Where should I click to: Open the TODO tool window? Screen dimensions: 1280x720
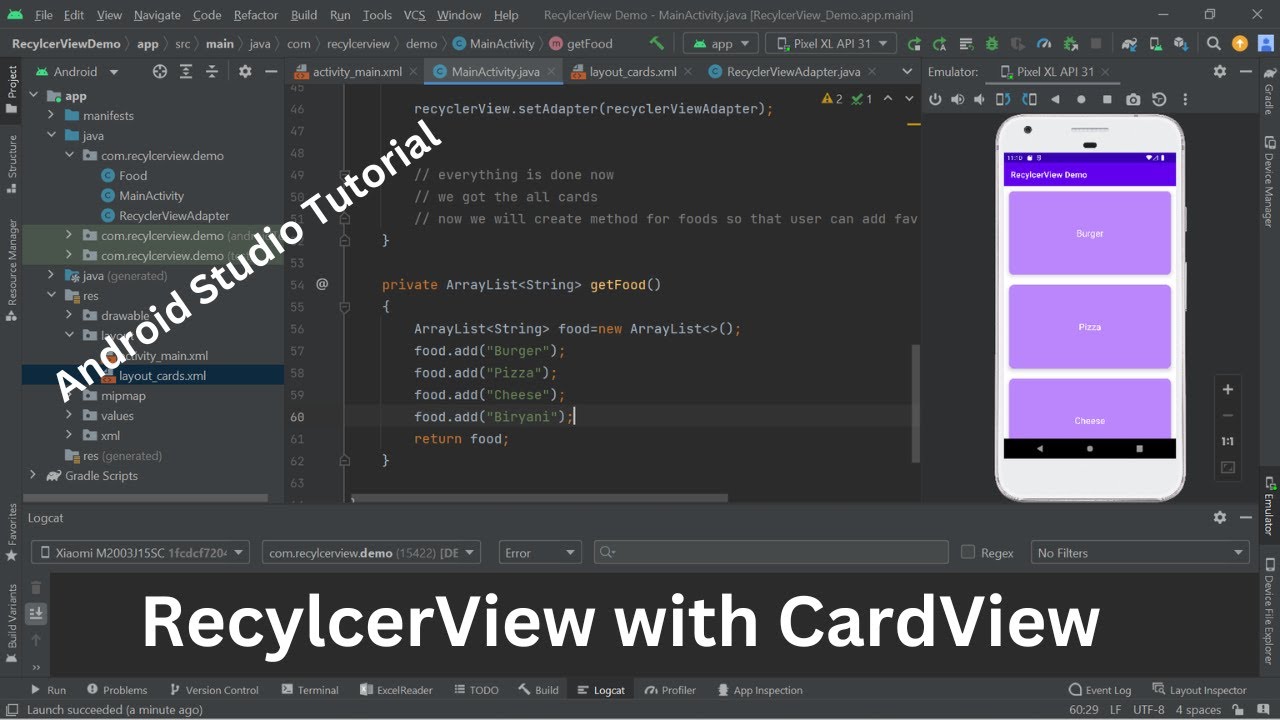475,690
